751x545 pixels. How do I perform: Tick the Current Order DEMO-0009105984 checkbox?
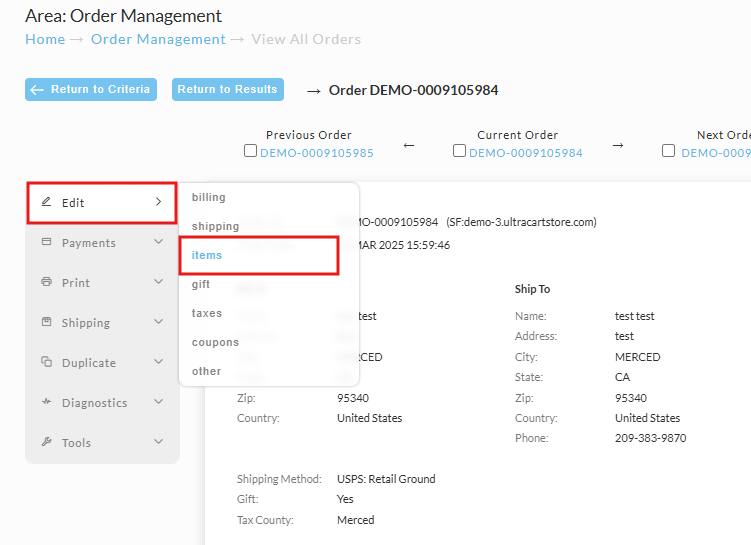(459, 151)
